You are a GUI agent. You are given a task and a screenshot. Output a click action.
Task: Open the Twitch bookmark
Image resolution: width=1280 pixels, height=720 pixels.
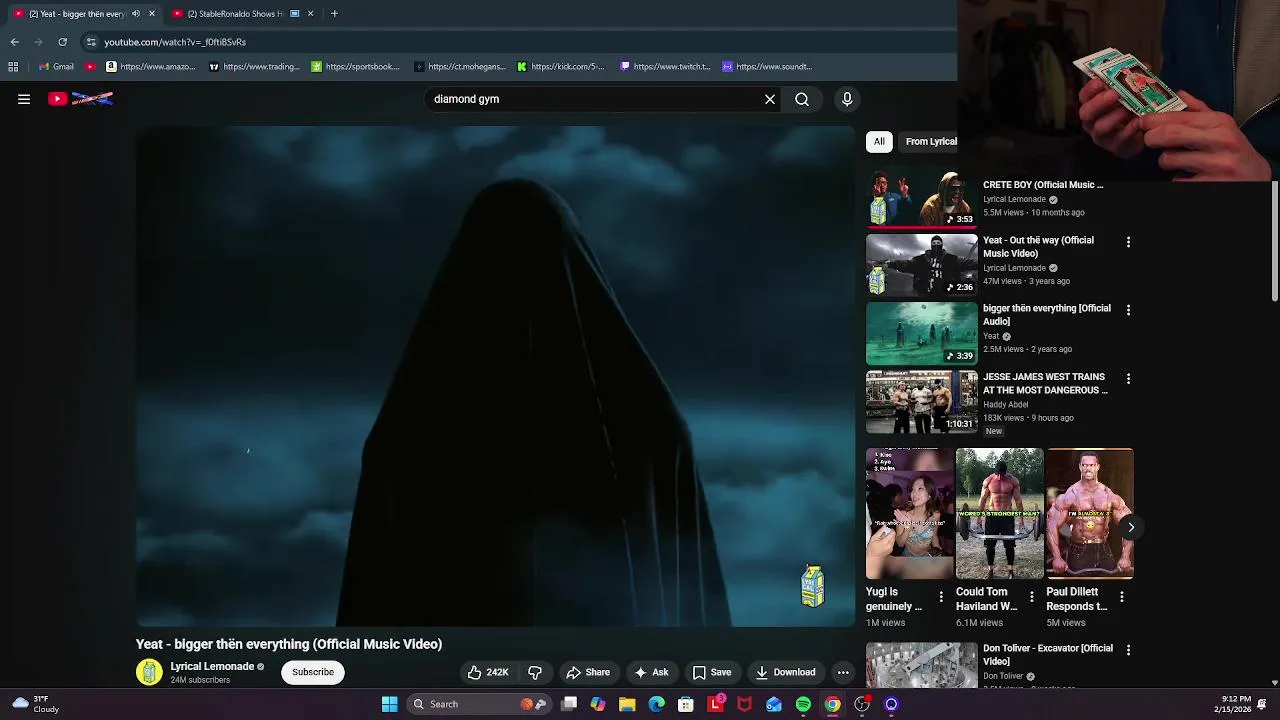tap(664, 67)
